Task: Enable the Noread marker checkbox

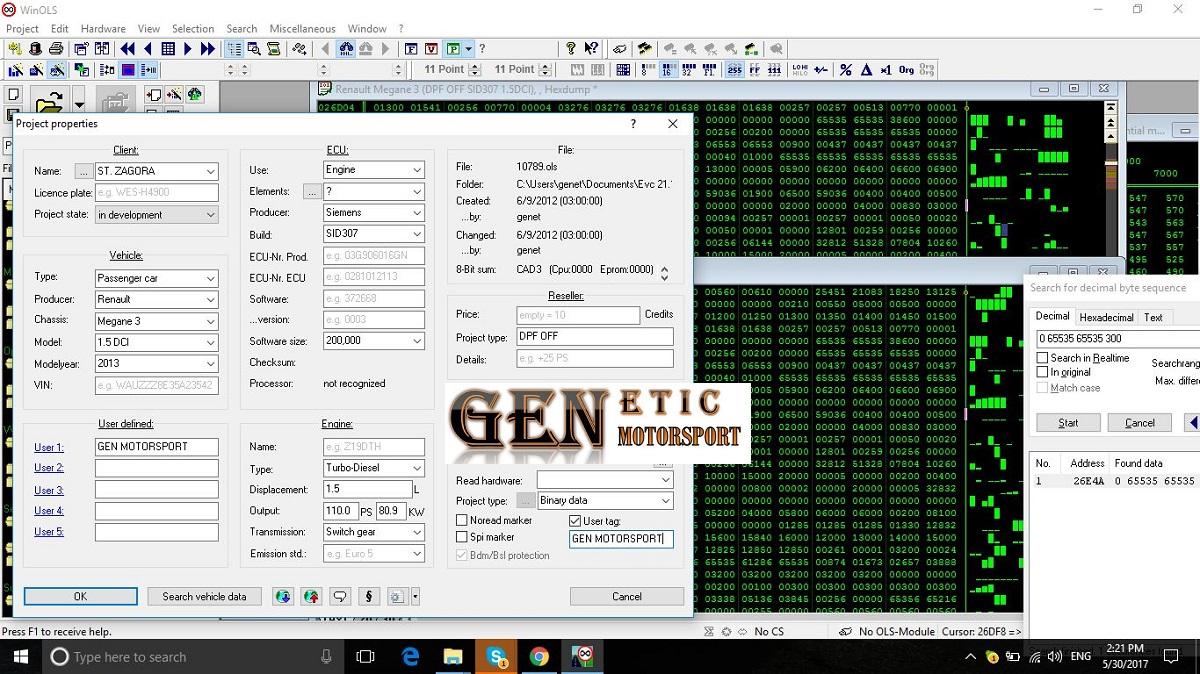Action: [462, 520]
